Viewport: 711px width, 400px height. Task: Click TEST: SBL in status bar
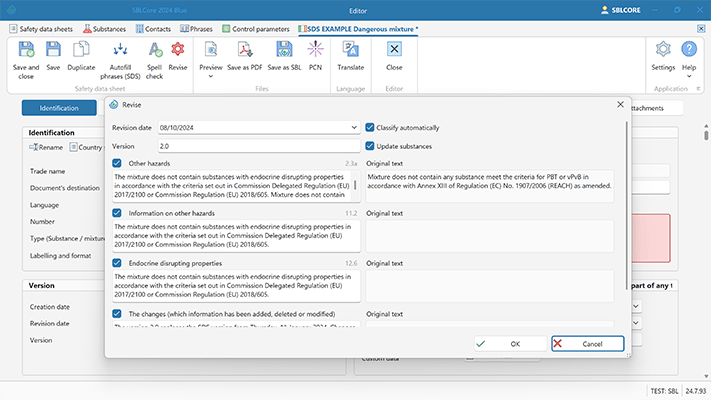click(x=664, y=391)
